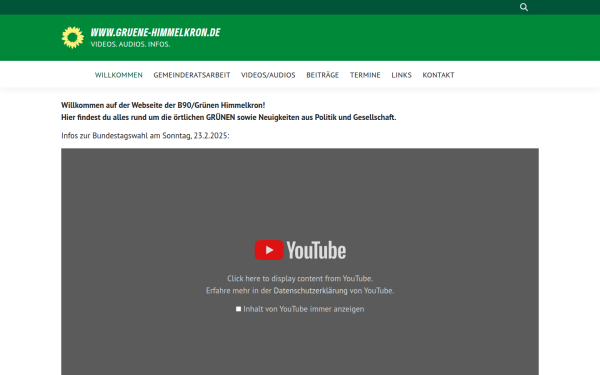600x375 pixels.
Task: Select the Willkommen menu item
Action: [x=119, y=75]
